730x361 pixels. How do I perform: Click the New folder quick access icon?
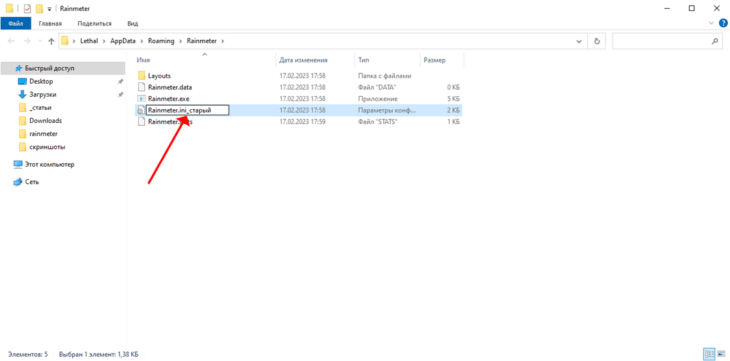tap(39, 8)
